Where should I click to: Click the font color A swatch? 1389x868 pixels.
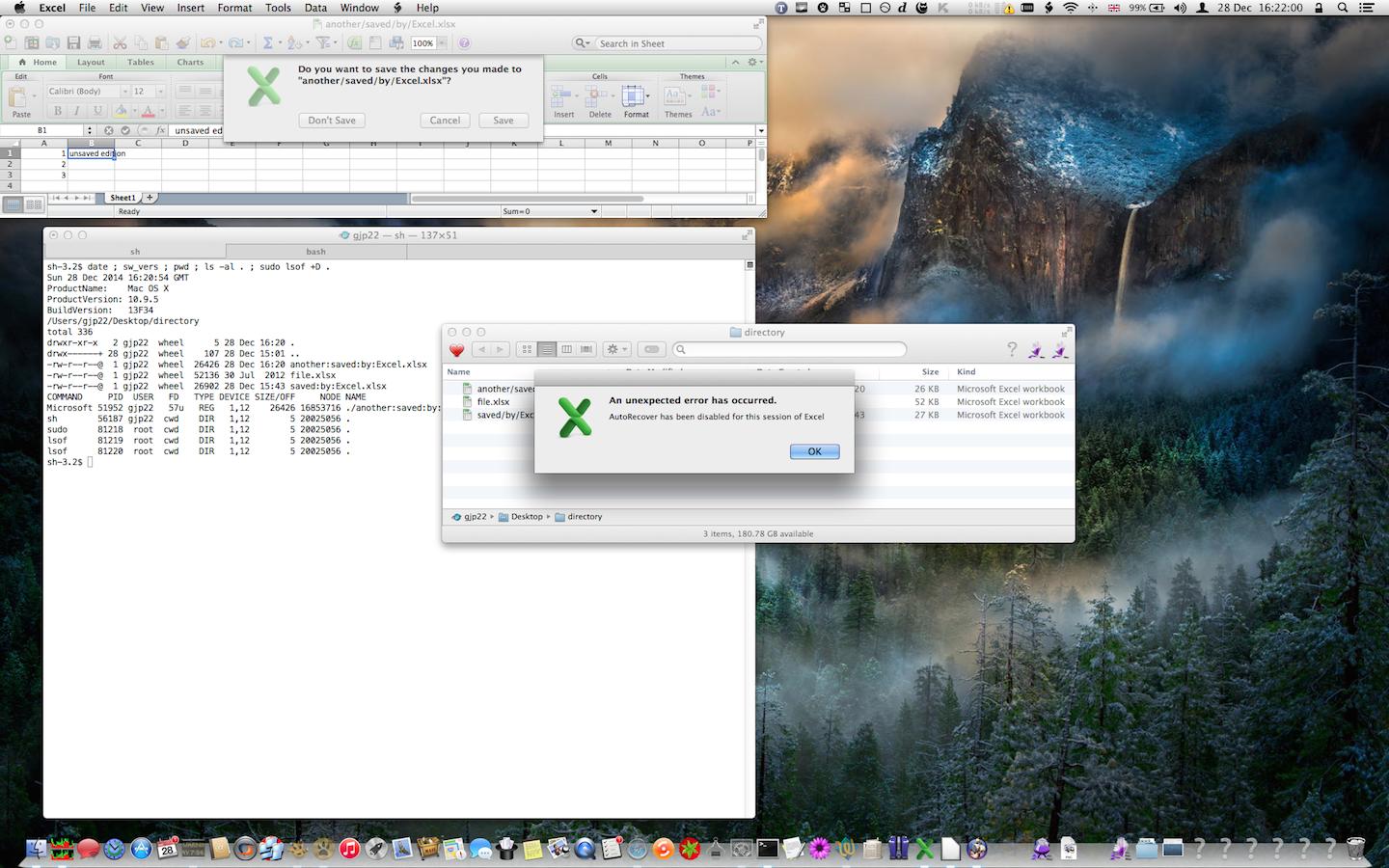[x=148, y=111]
